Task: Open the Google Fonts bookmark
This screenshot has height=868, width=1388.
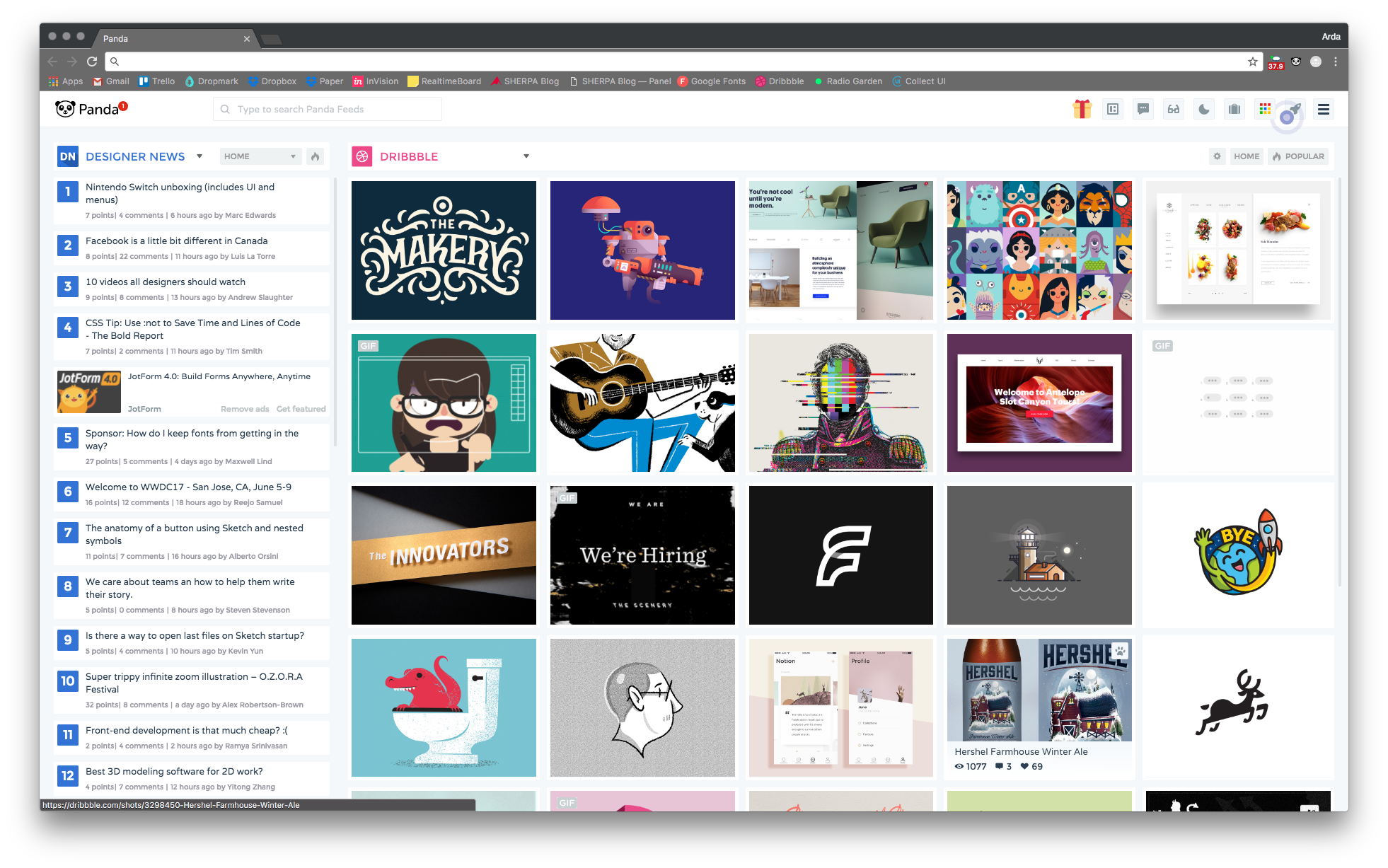Action: [x=712, y=81]
